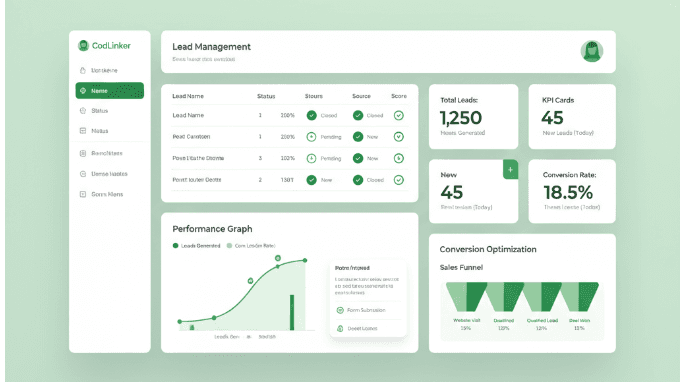Viewport: 687px width, 382px height.
Task: Click the last funnel segment at right
Action: 579,297
